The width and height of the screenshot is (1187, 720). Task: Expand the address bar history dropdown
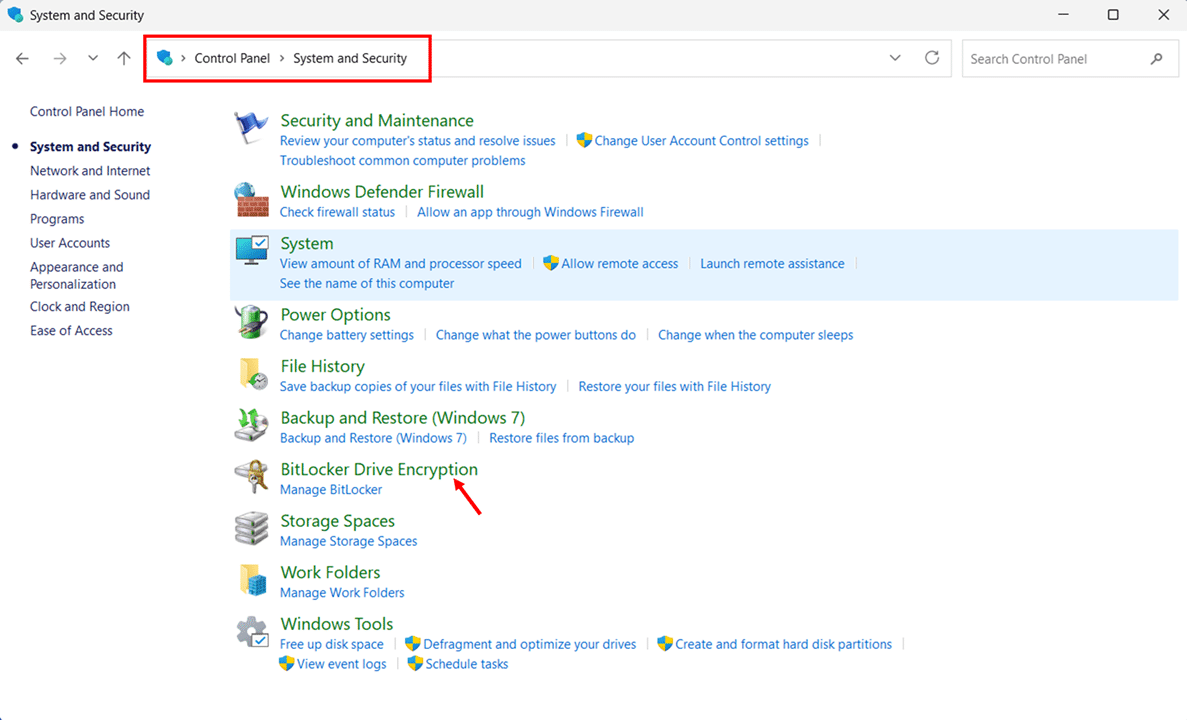pyautogui.click(x=895, y=58)
